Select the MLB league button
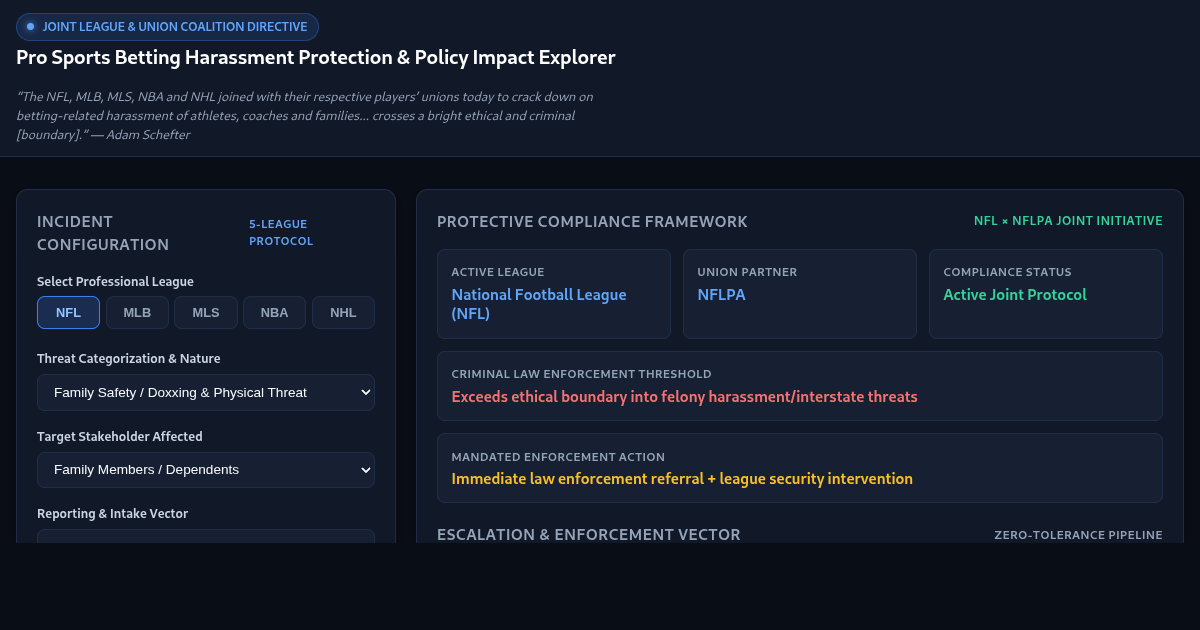Screen dimensions: 1200x630 [x=137, y=312]
